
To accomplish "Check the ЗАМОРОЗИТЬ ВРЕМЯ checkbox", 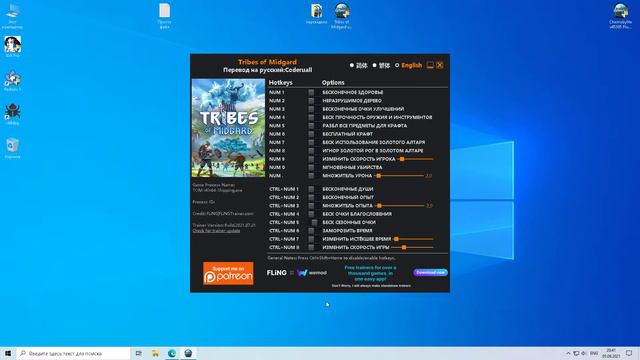I will tap(311, 231).
